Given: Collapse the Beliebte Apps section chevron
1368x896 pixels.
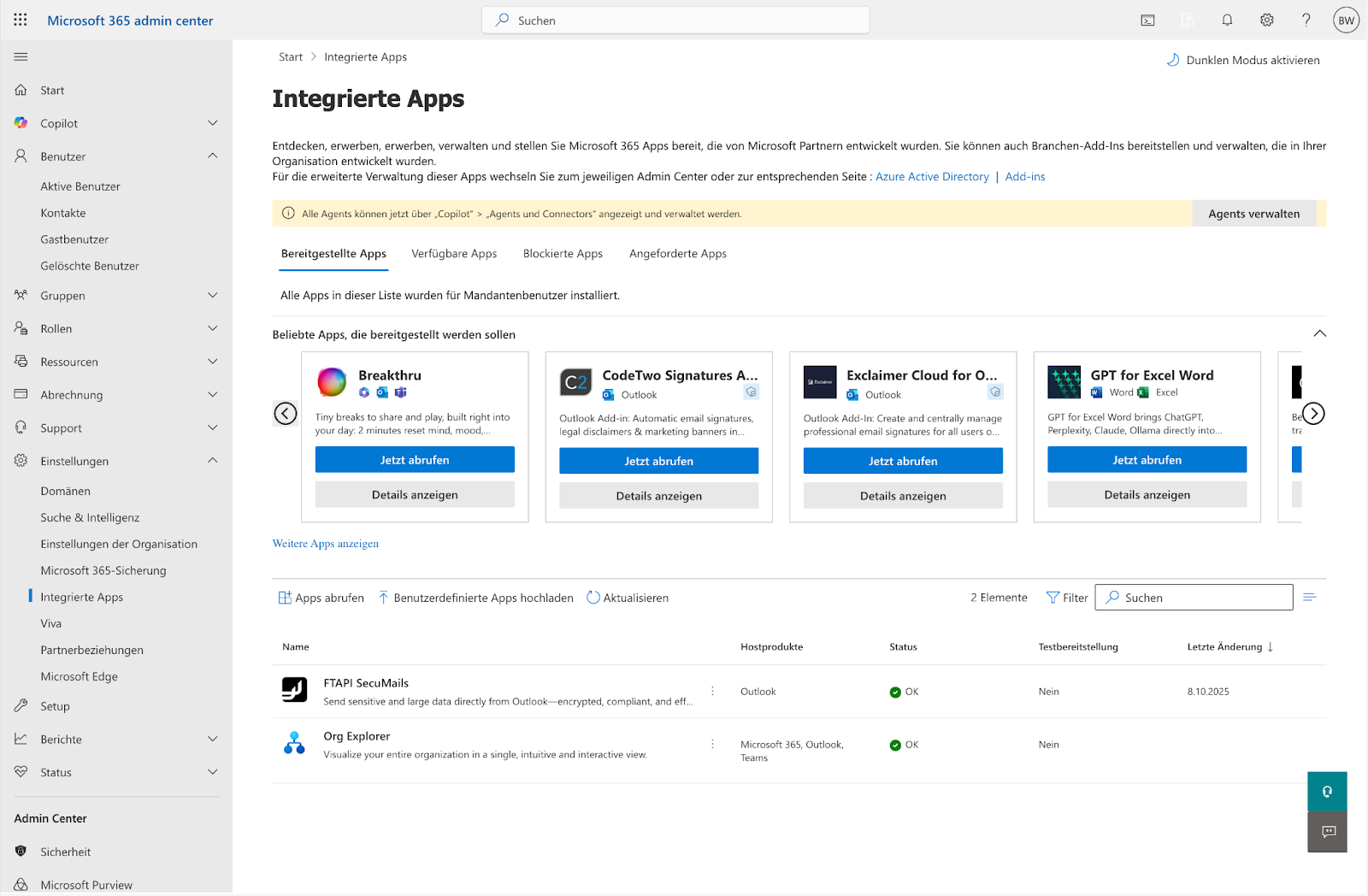Looking at the screenshot, I should [x=1319, y=333].
